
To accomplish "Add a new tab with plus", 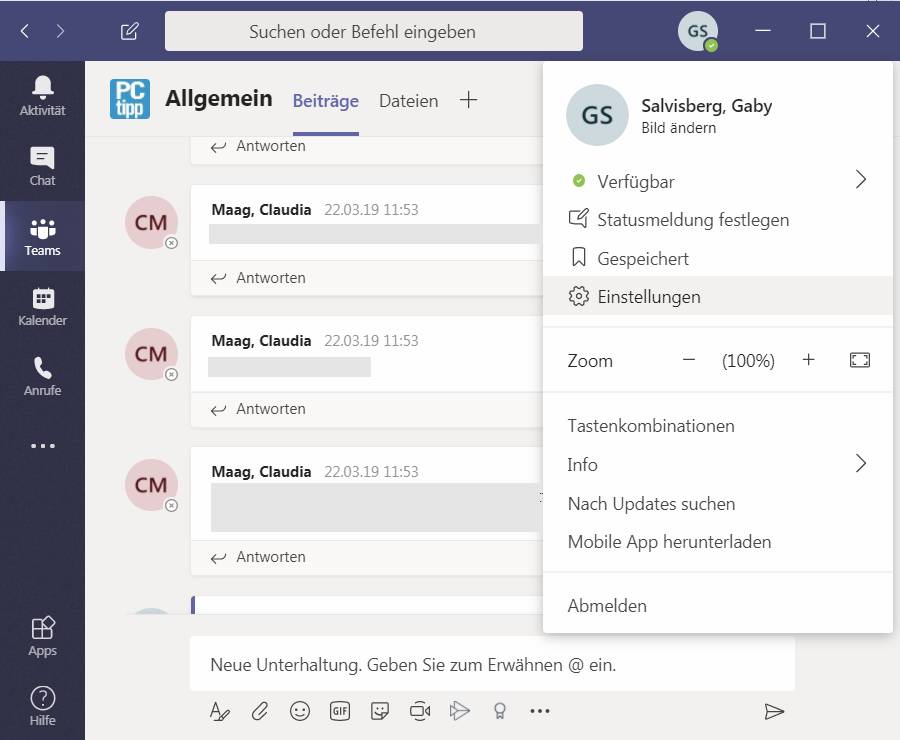I will click(x=468, y=100).
